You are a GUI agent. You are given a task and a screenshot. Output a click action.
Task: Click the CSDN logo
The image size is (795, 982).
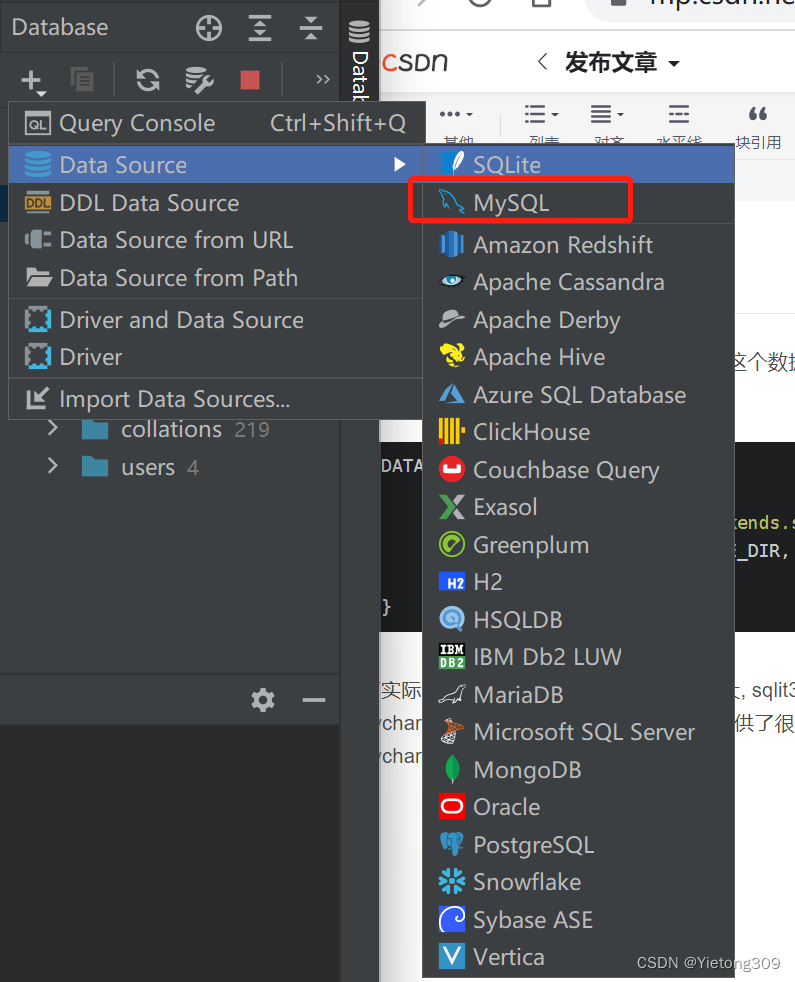[x=414, y=61]
